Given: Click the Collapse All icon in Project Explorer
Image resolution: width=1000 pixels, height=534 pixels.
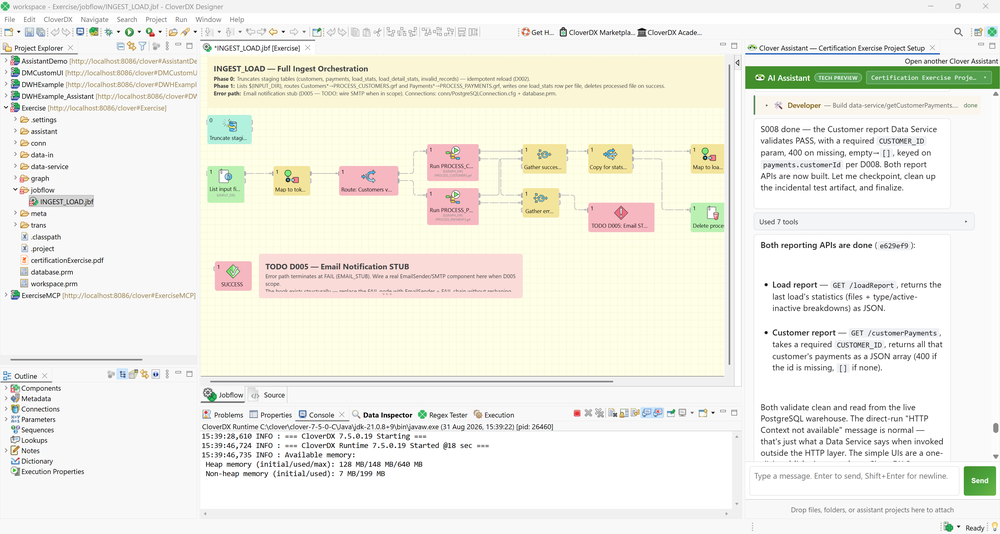Looking at the screenshot, I should [x=121, y=47].
